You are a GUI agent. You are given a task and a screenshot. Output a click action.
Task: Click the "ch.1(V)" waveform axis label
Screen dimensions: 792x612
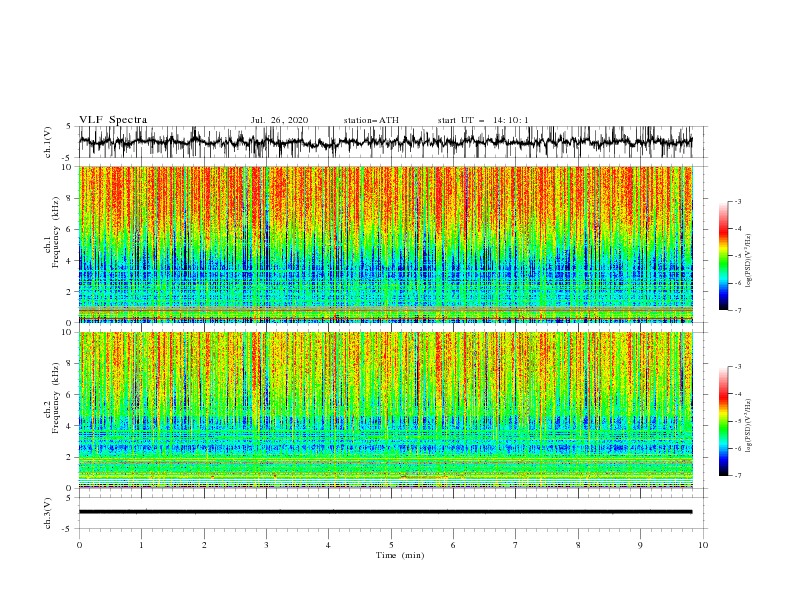48,142
